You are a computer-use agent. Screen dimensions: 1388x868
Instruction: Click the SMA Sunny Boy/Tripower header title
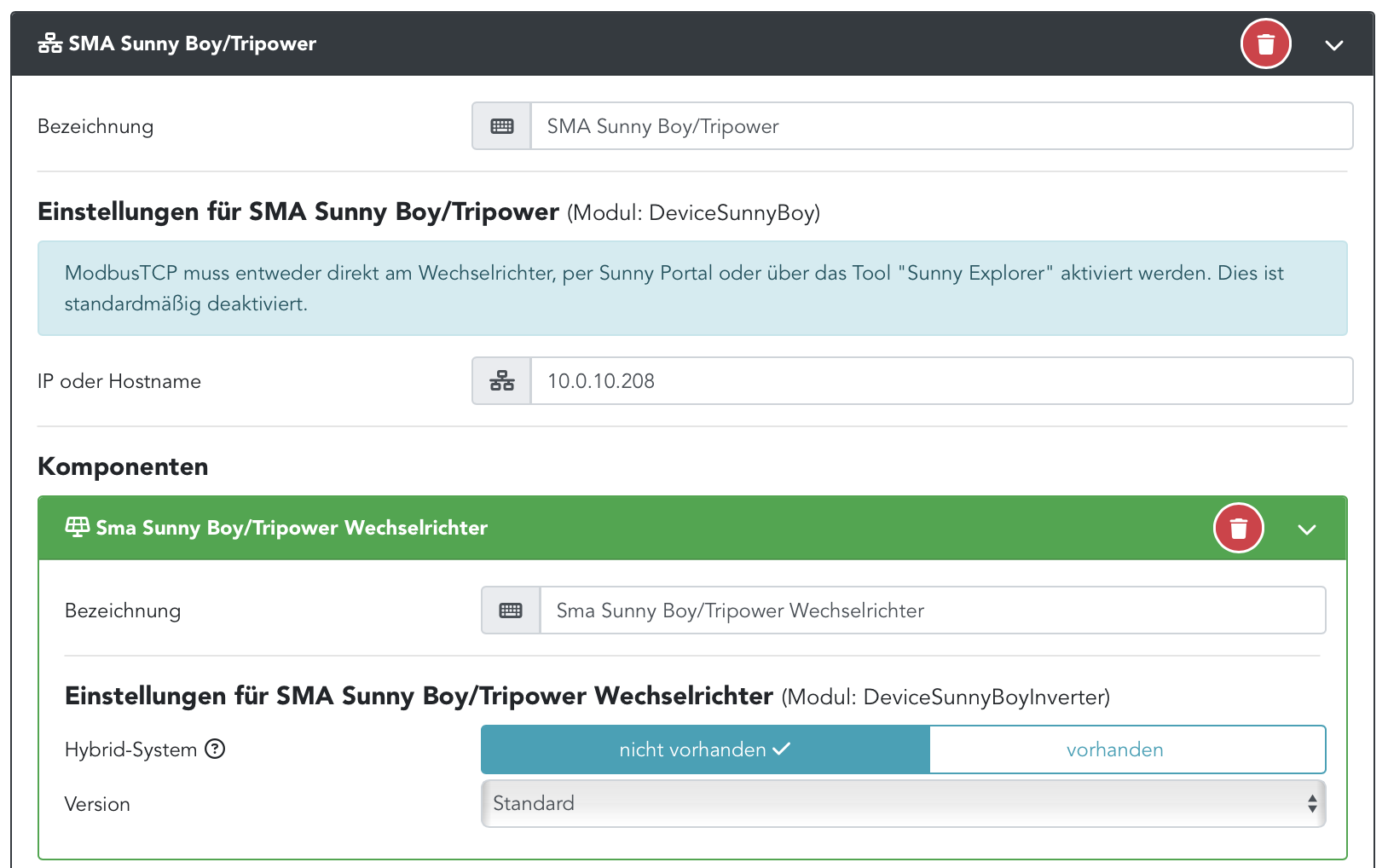click(x=192, y=43)
